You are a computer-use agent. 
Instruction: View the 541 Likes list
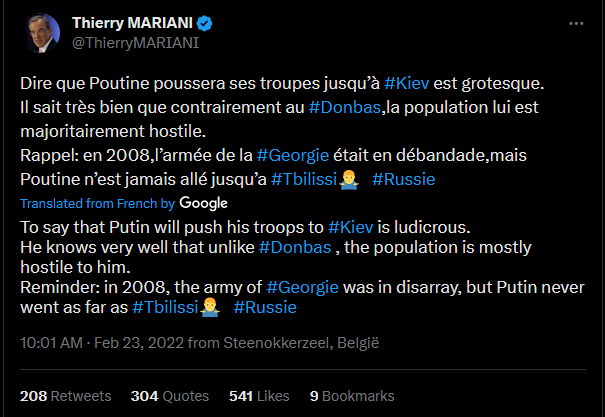point(259,396)
